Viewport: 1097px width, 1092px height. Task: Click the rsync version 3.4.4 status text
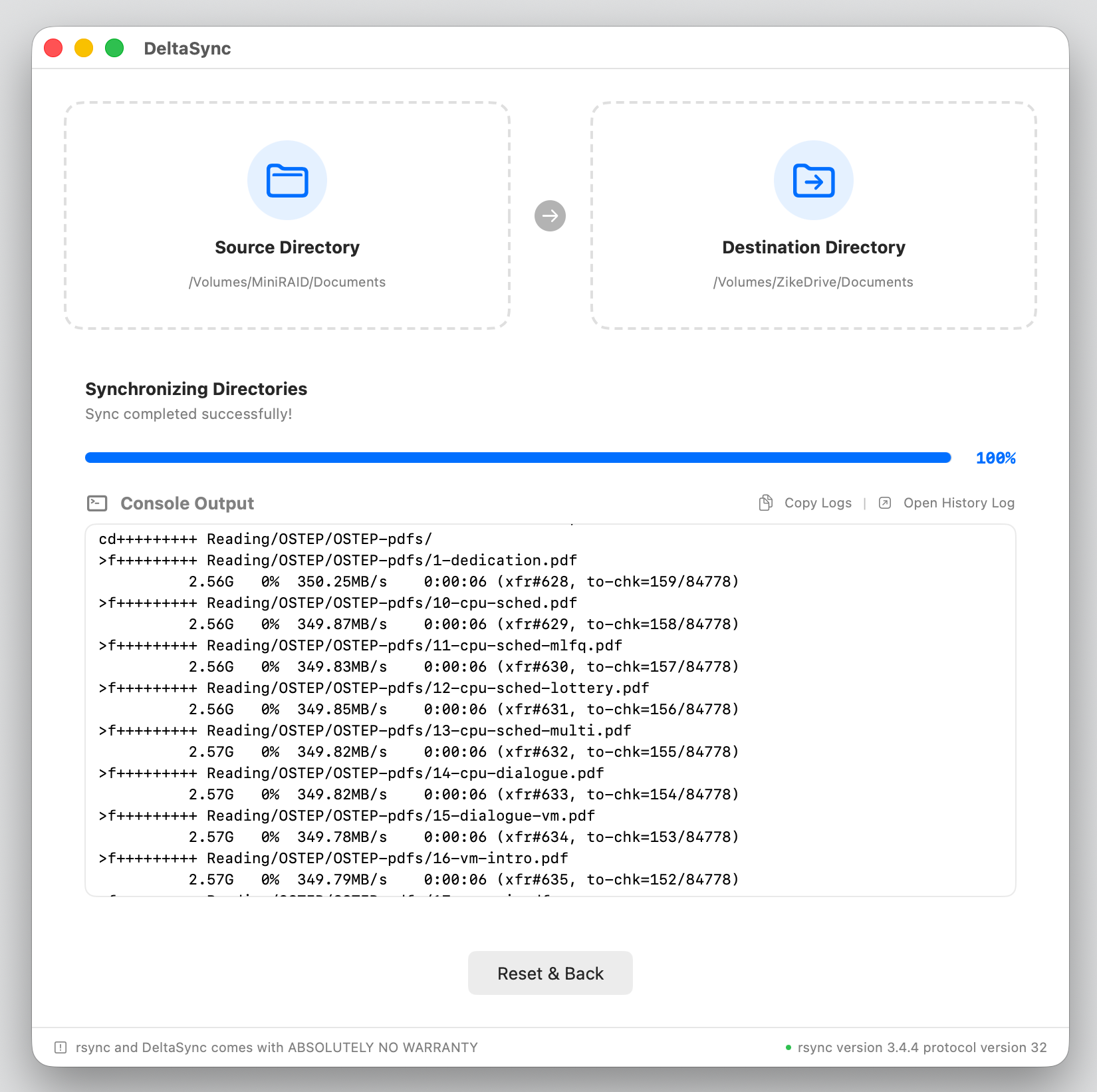coord(922,1047)
